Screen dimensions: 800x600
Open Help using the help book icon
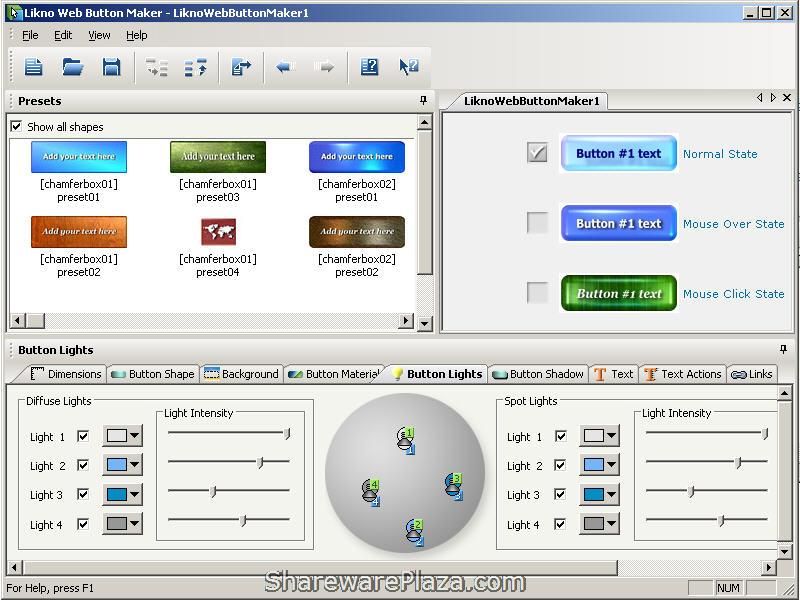pyautogui.click(x=369, y=66)
